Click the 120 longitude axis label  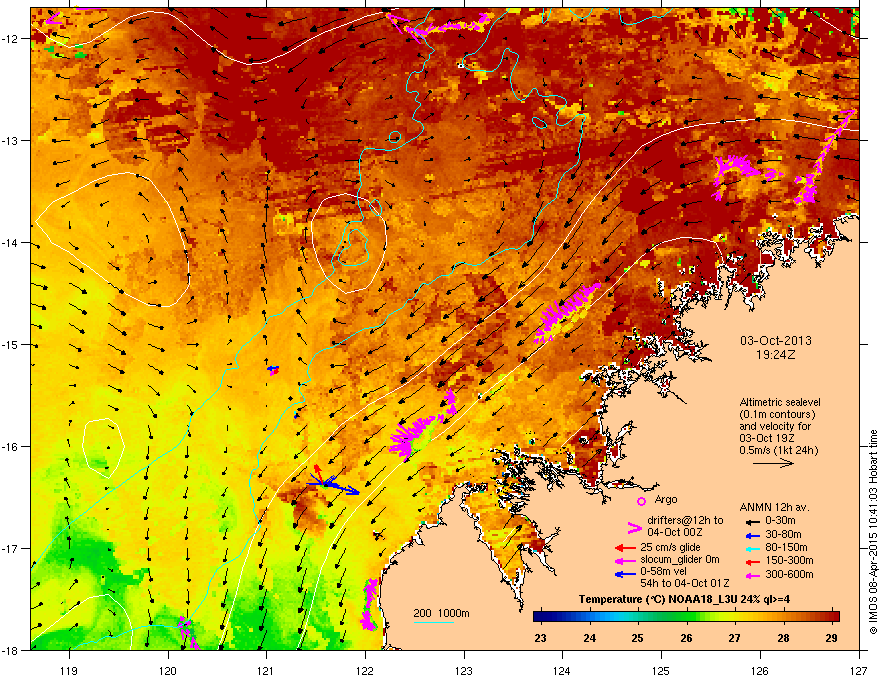(x=168, y=670)
